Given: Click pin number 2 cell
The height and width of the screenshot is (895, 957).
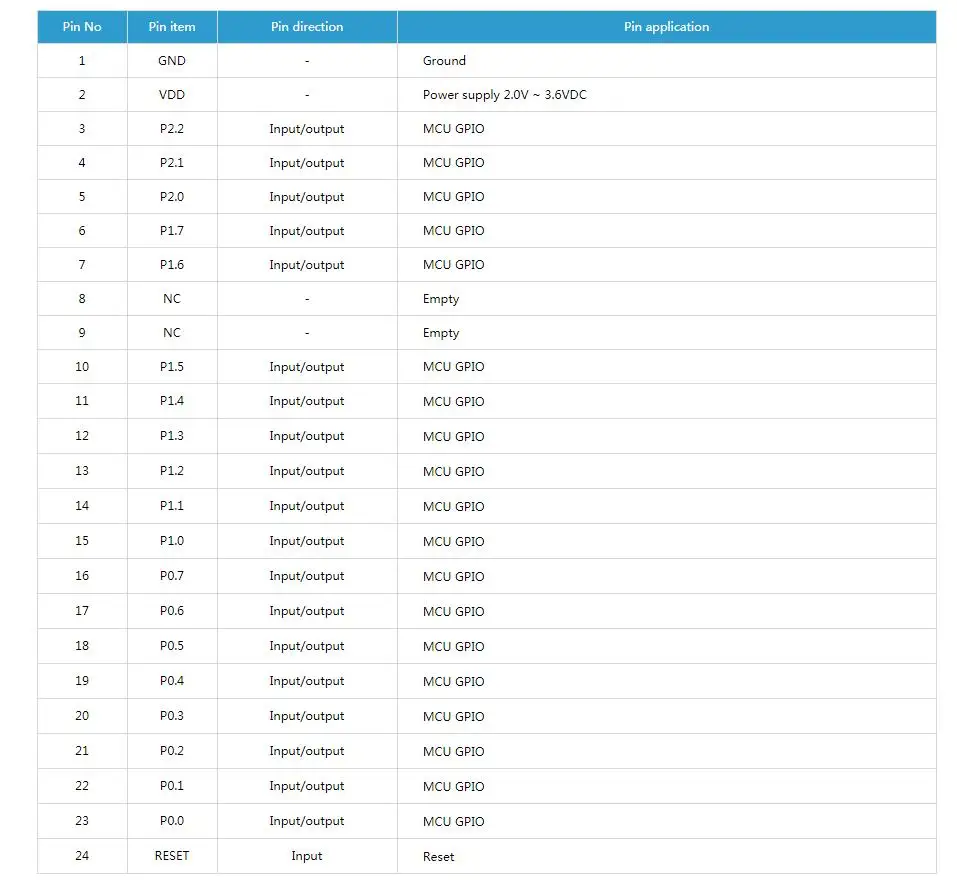Looking at the screenshot, I should 82,95.
